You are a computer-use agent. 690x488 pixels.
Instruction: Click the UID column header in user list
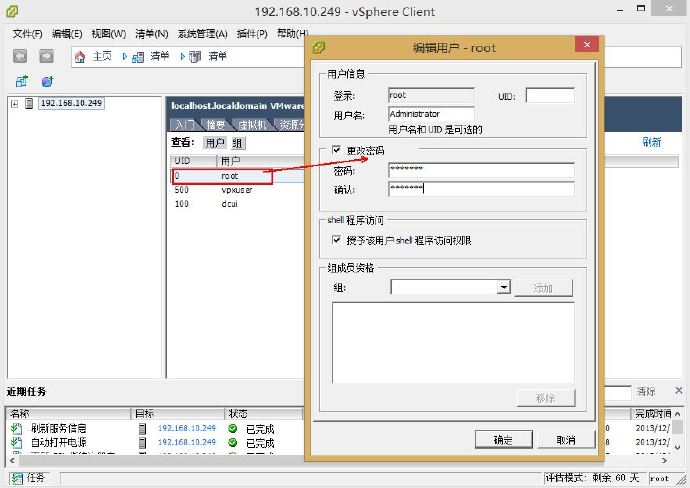tap(193, 161)
